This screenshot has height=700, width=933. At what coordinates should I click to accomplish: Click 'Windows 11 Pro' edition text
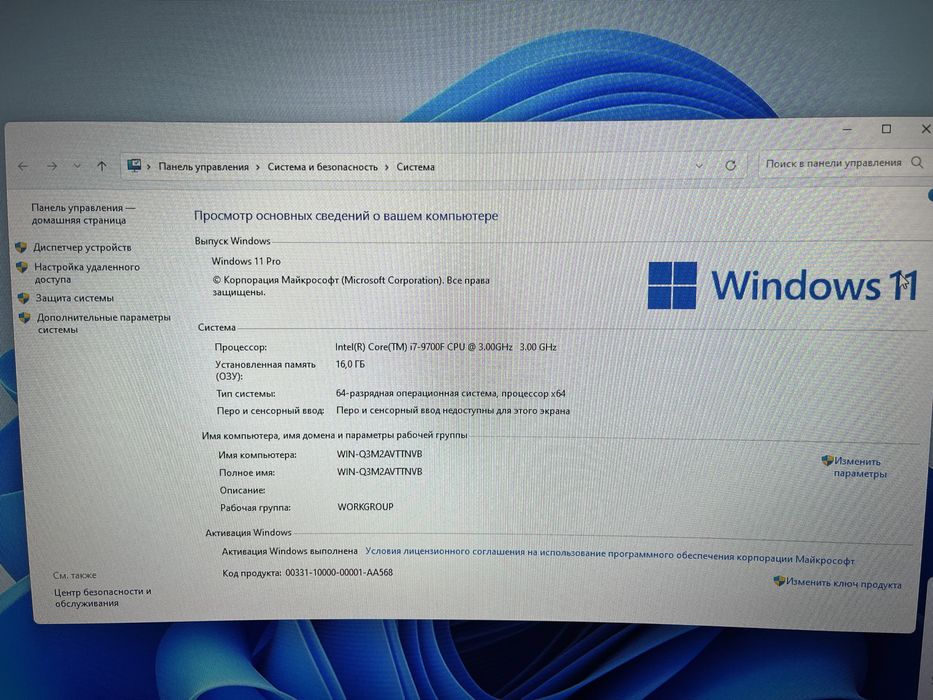point(246,261)
